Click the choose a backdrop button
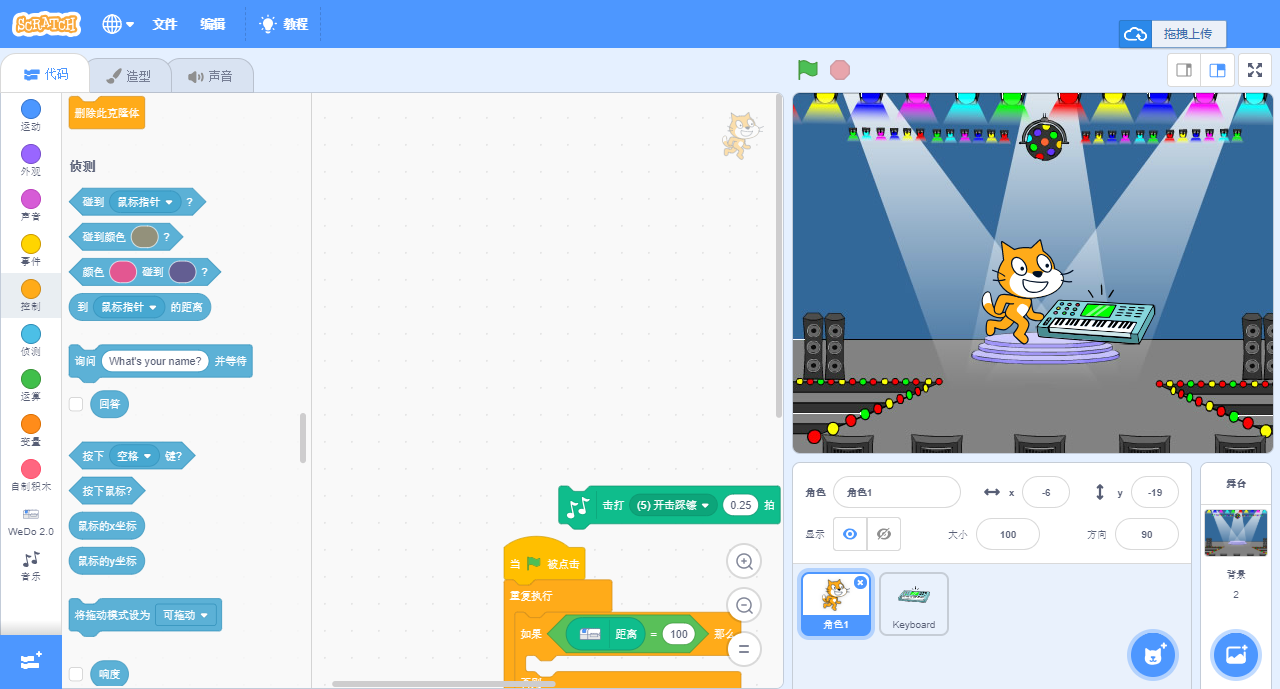 pyautogui.click(x=1236, y=655)
